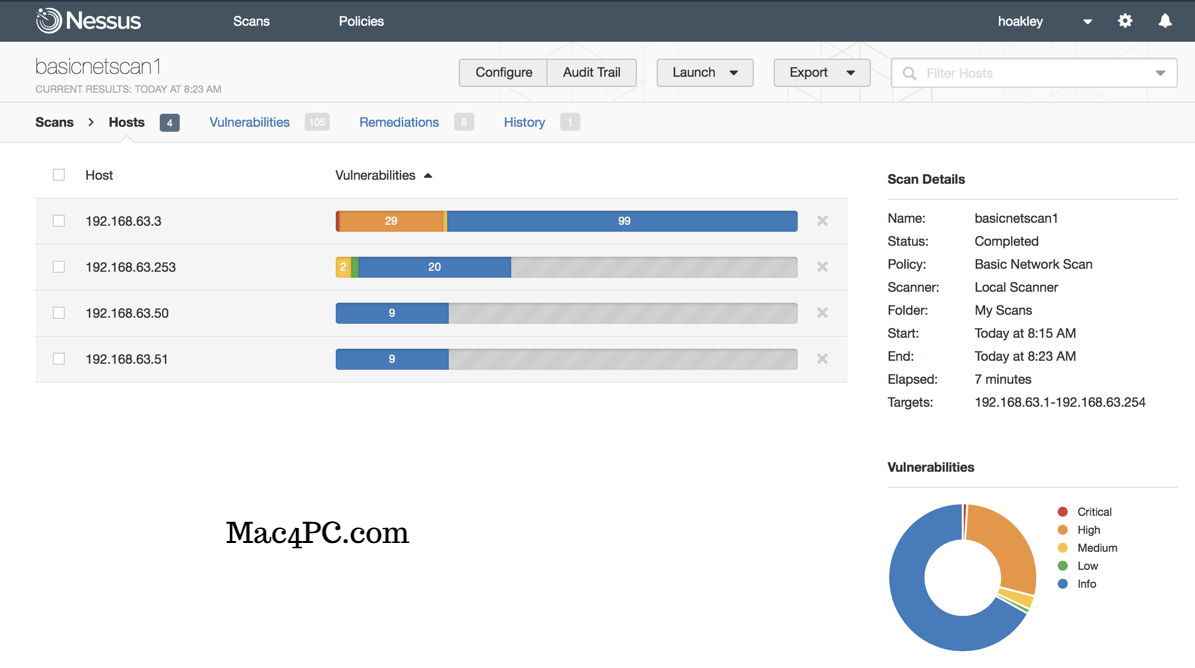The width and height of the screenshot is (1195, 668).
Task: Click the History count badge 1
Action: click(569, 122)
